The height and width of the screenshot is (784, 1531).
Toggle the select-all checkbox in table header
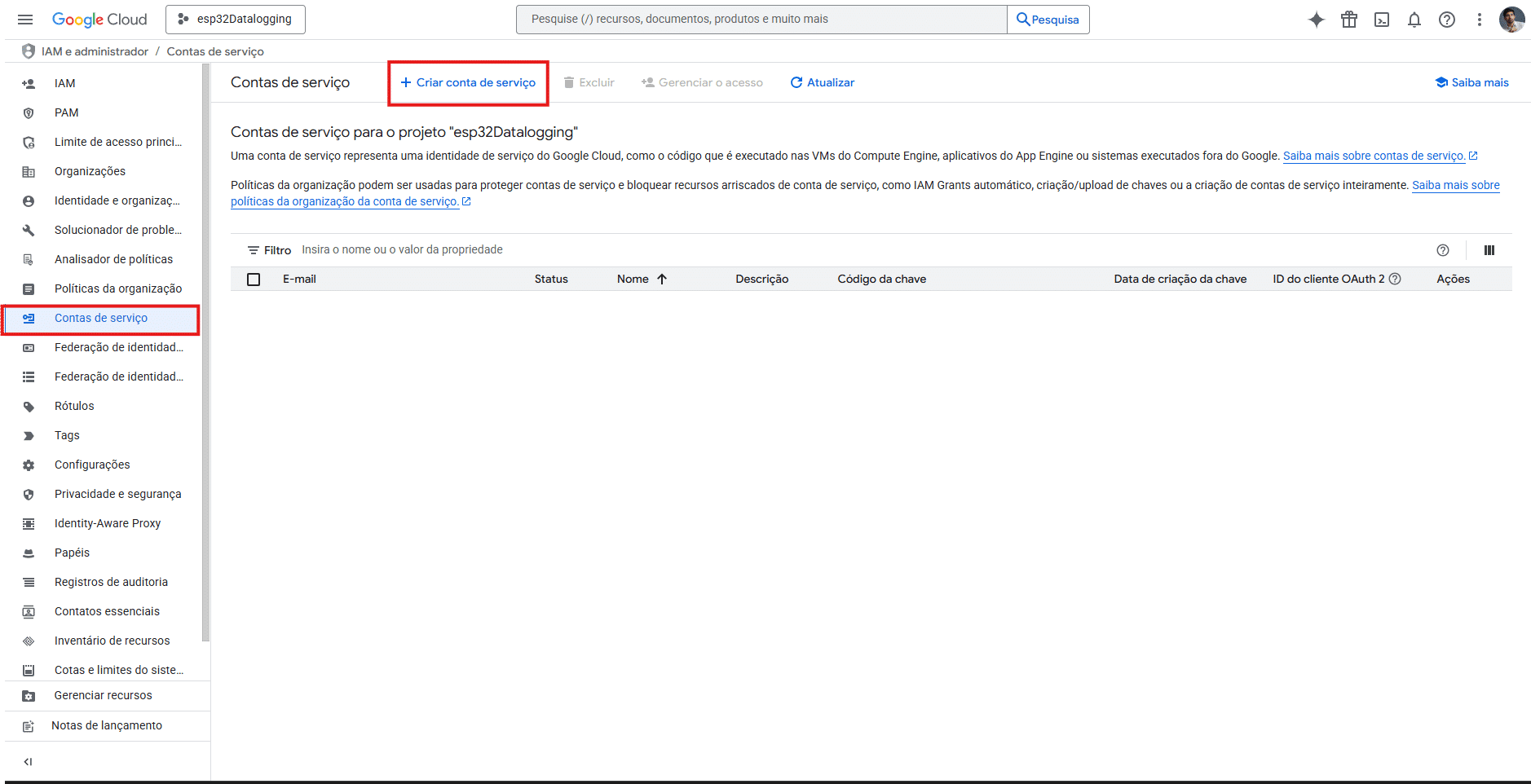254,280
